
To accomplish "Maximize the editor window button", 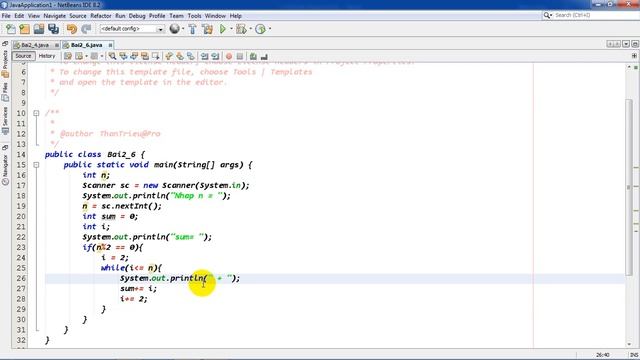I will coord(635,44).
